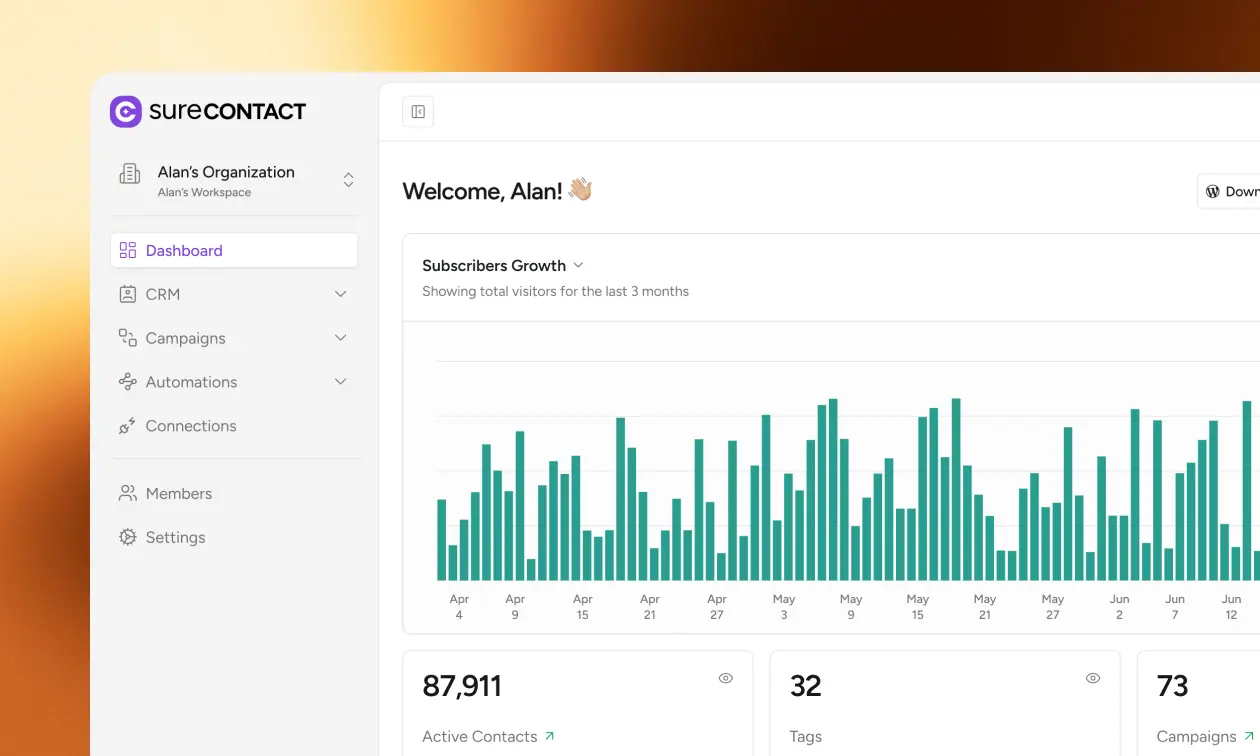
Task: Click the organization building icon
Action: pos(130,174)
